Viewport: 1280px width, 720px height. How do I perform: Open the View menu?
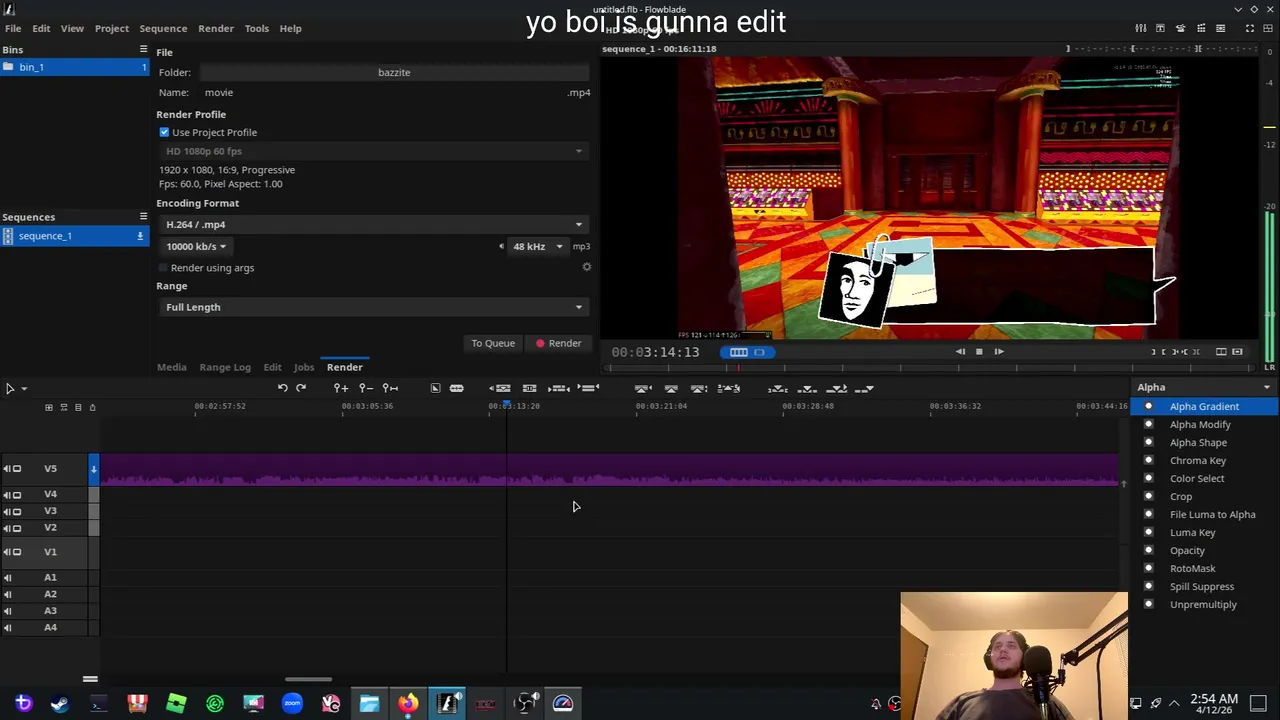pos(72,28)
